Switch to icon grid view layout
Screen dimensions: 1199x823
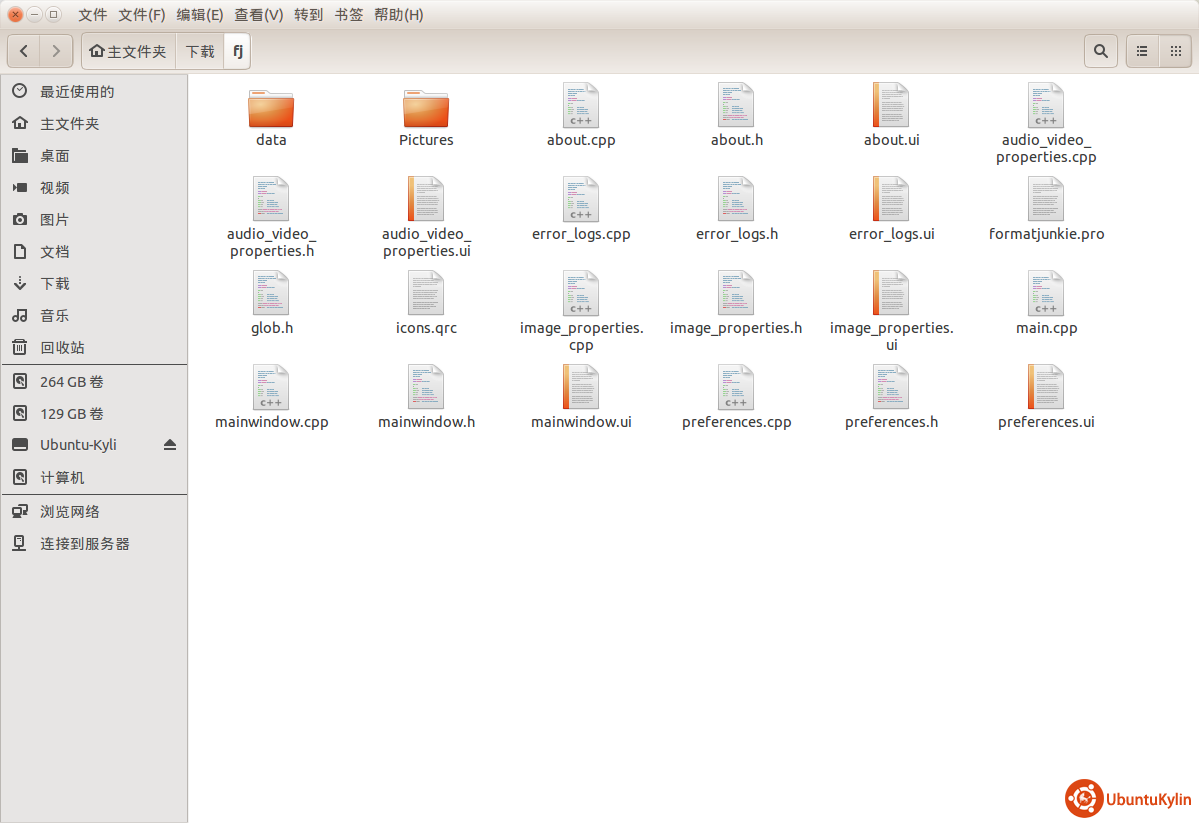(1176, 51)
